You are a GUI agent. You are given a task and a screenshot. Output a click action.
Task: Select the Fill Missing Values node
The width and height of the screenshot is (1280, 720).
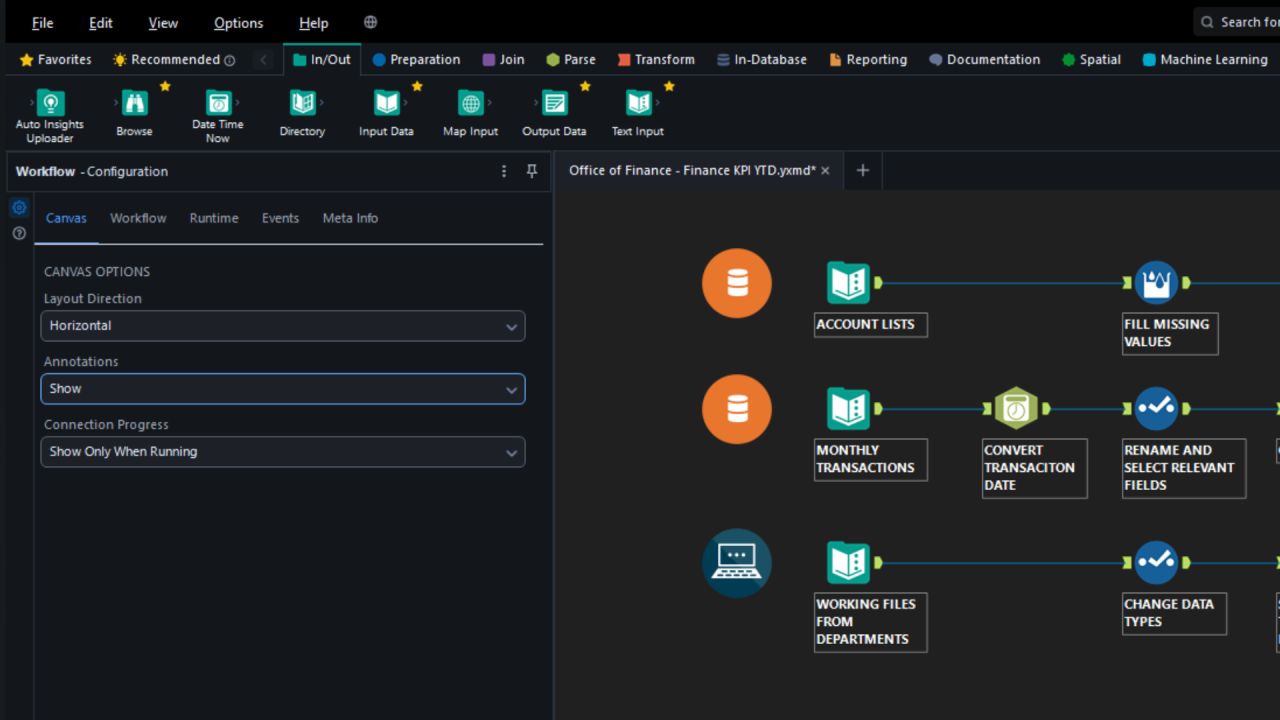[x=1156, y=283]
